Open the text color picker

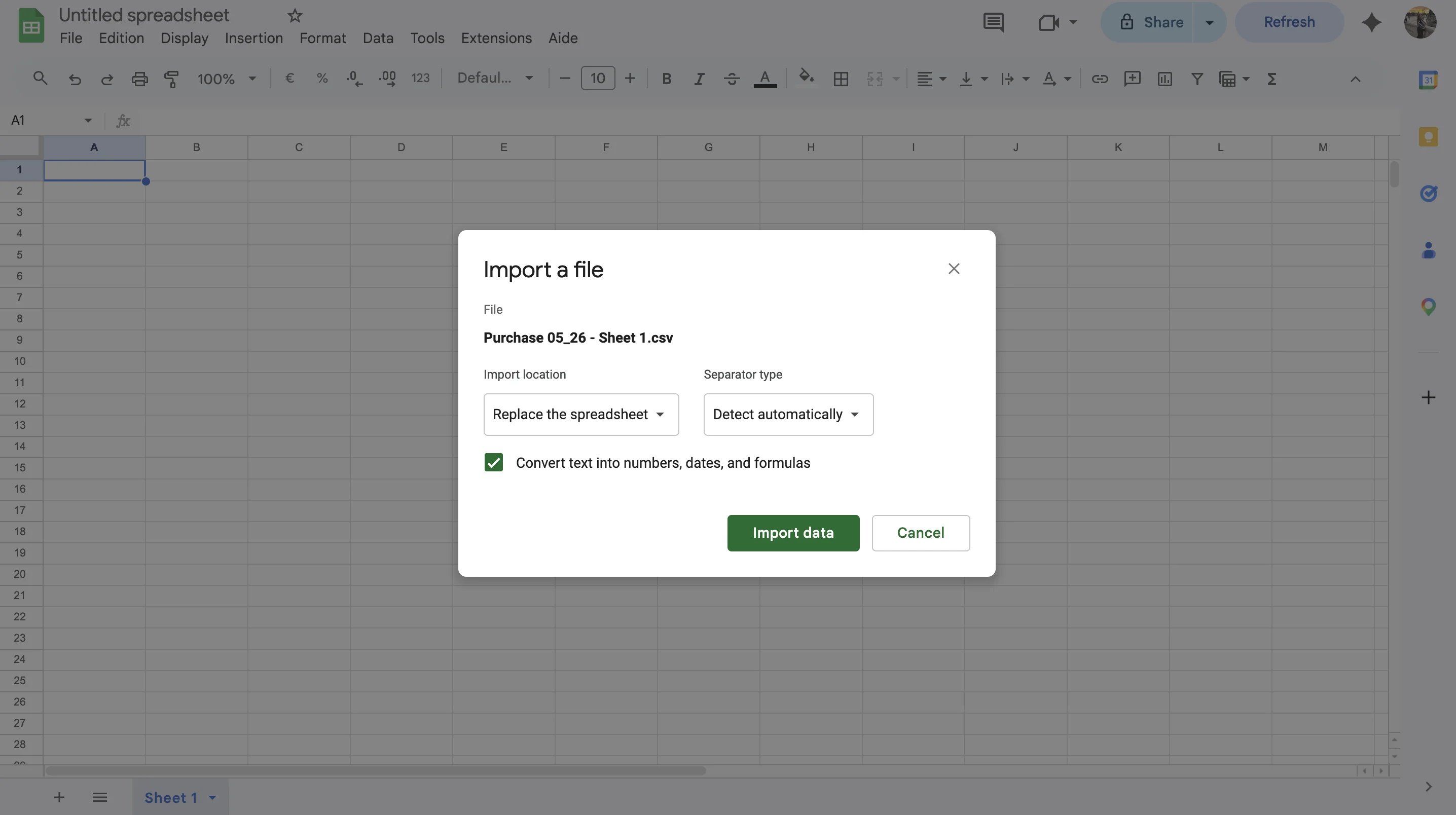(x=766, y=79)
